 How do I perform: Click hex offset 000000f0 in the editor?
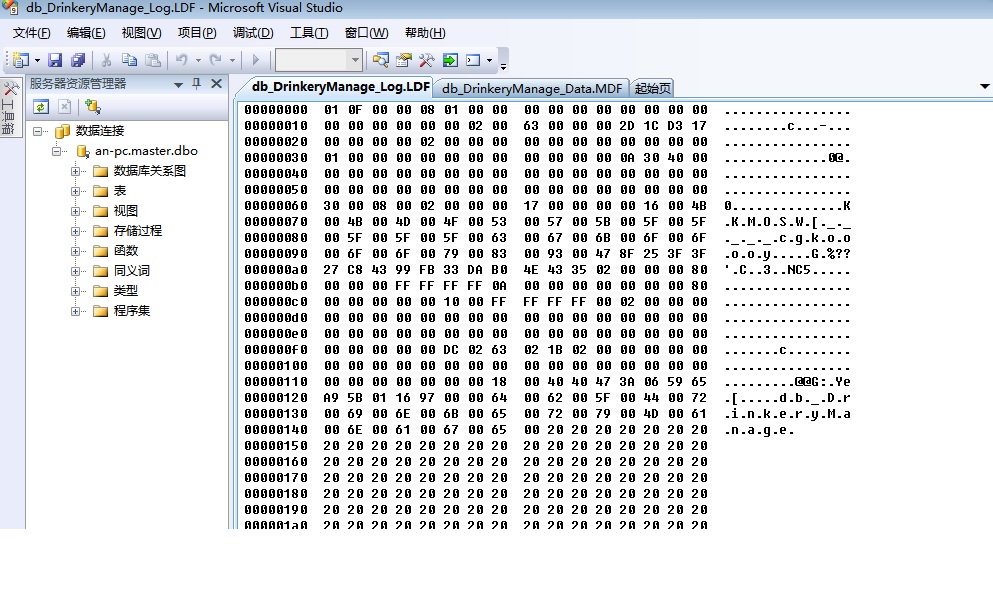[x=276, y=349]
